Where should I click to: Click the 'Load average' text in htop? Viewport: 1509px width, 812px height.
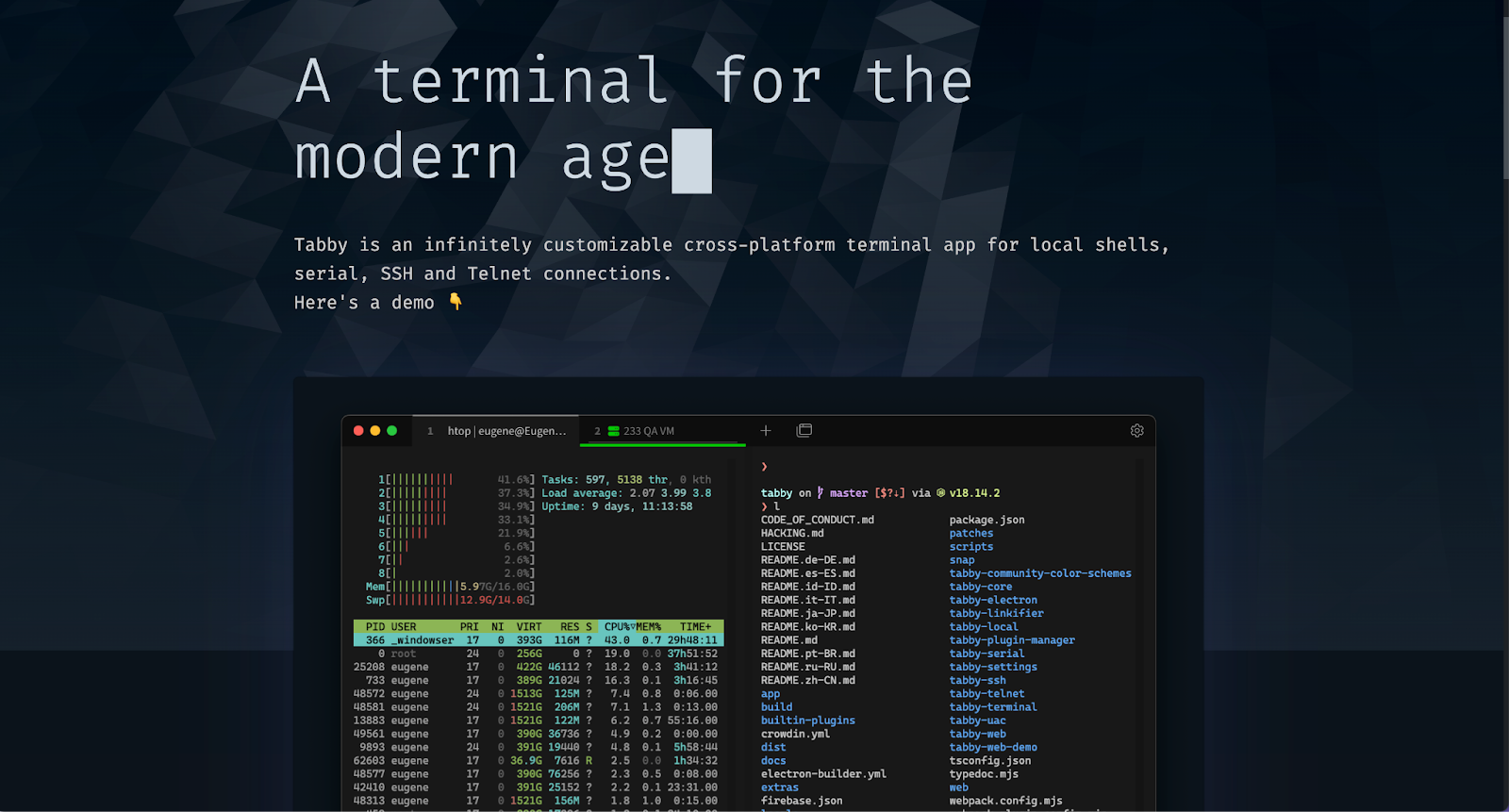pyautogui.click(x=582, y=492)
